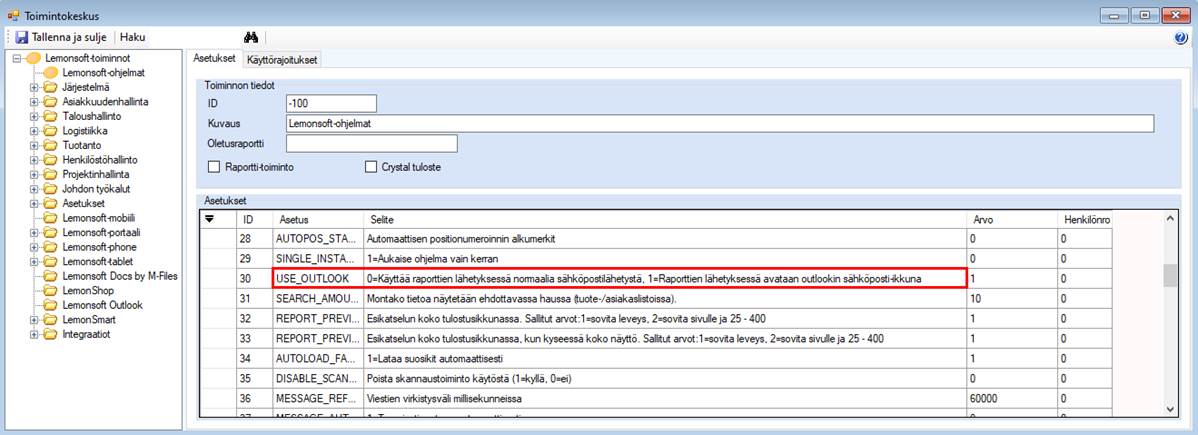Click the ID input field

tap(331, 103)
